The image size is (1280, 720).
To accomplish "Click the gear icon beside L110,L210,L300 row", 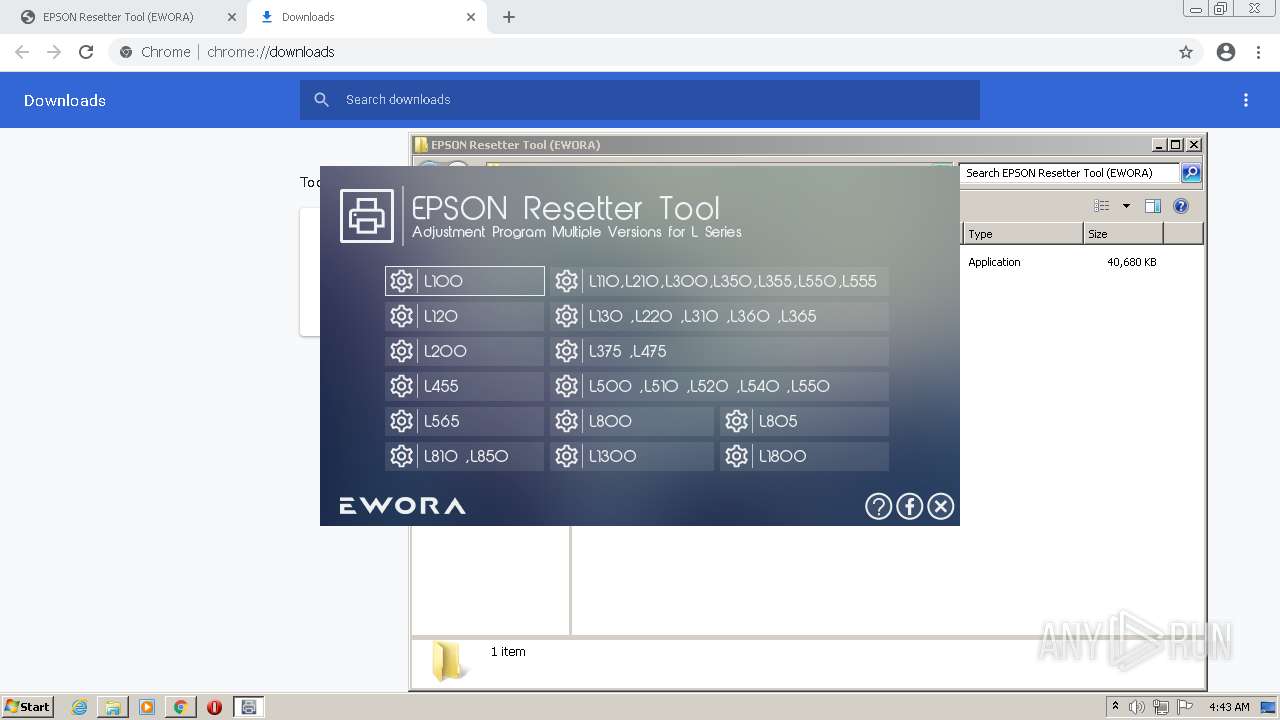I will click(x=567, y=281).
